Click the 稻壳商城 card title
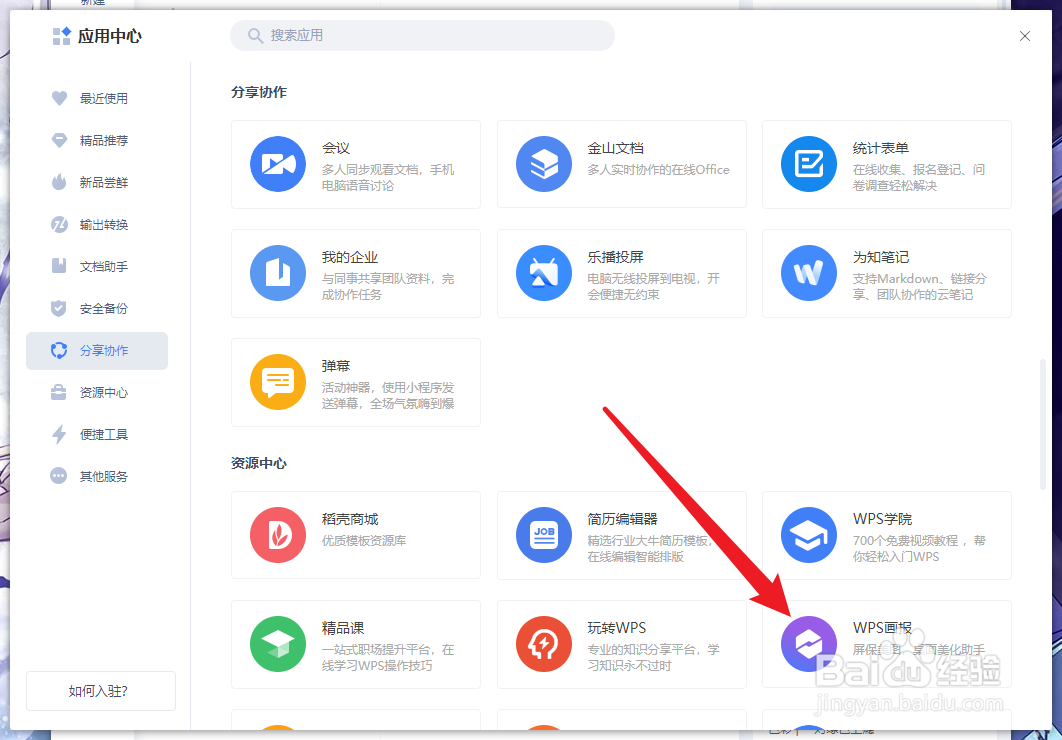The image size is (1062, 740). [349, 519]
